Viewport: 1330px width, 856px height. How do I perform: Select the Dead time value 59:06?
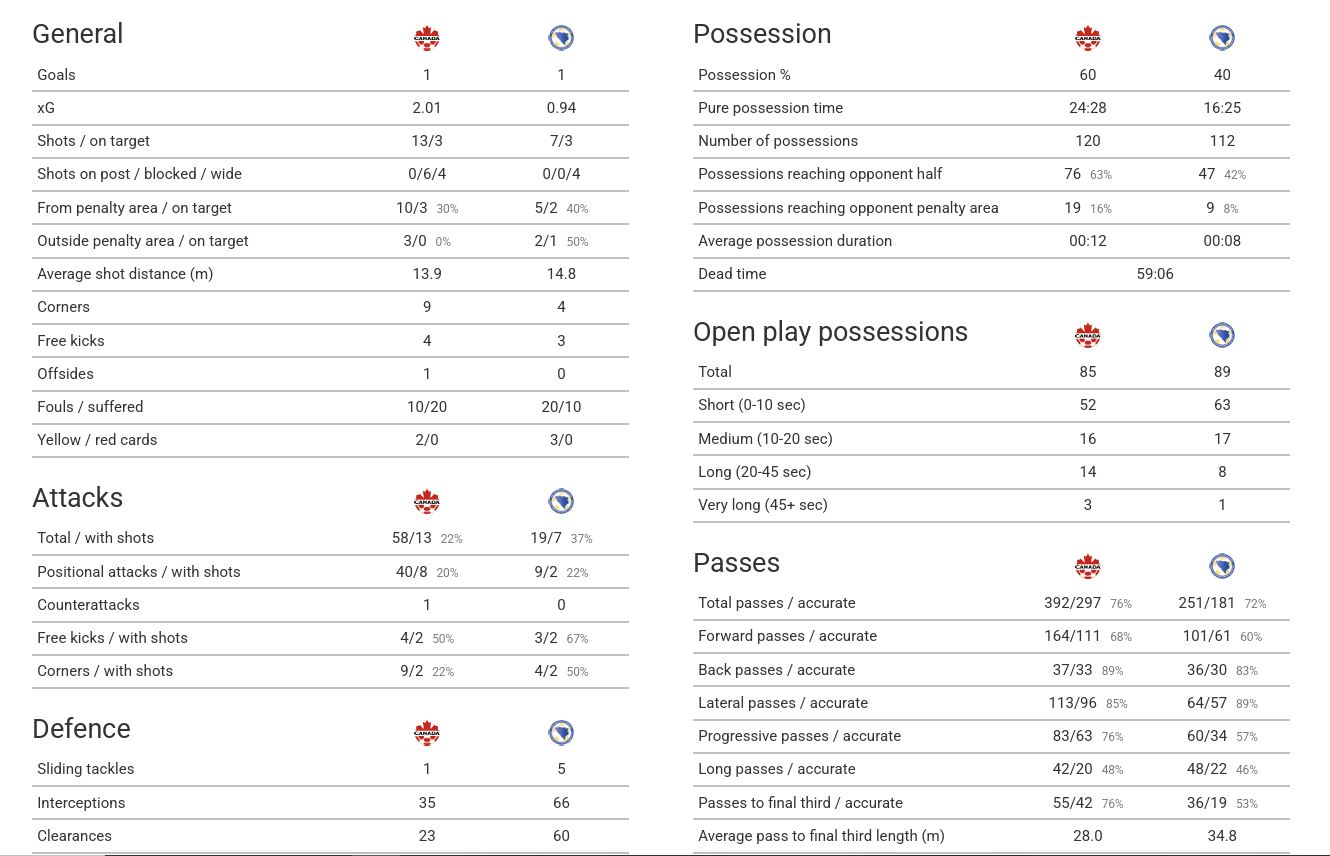tap(1155, 274)
